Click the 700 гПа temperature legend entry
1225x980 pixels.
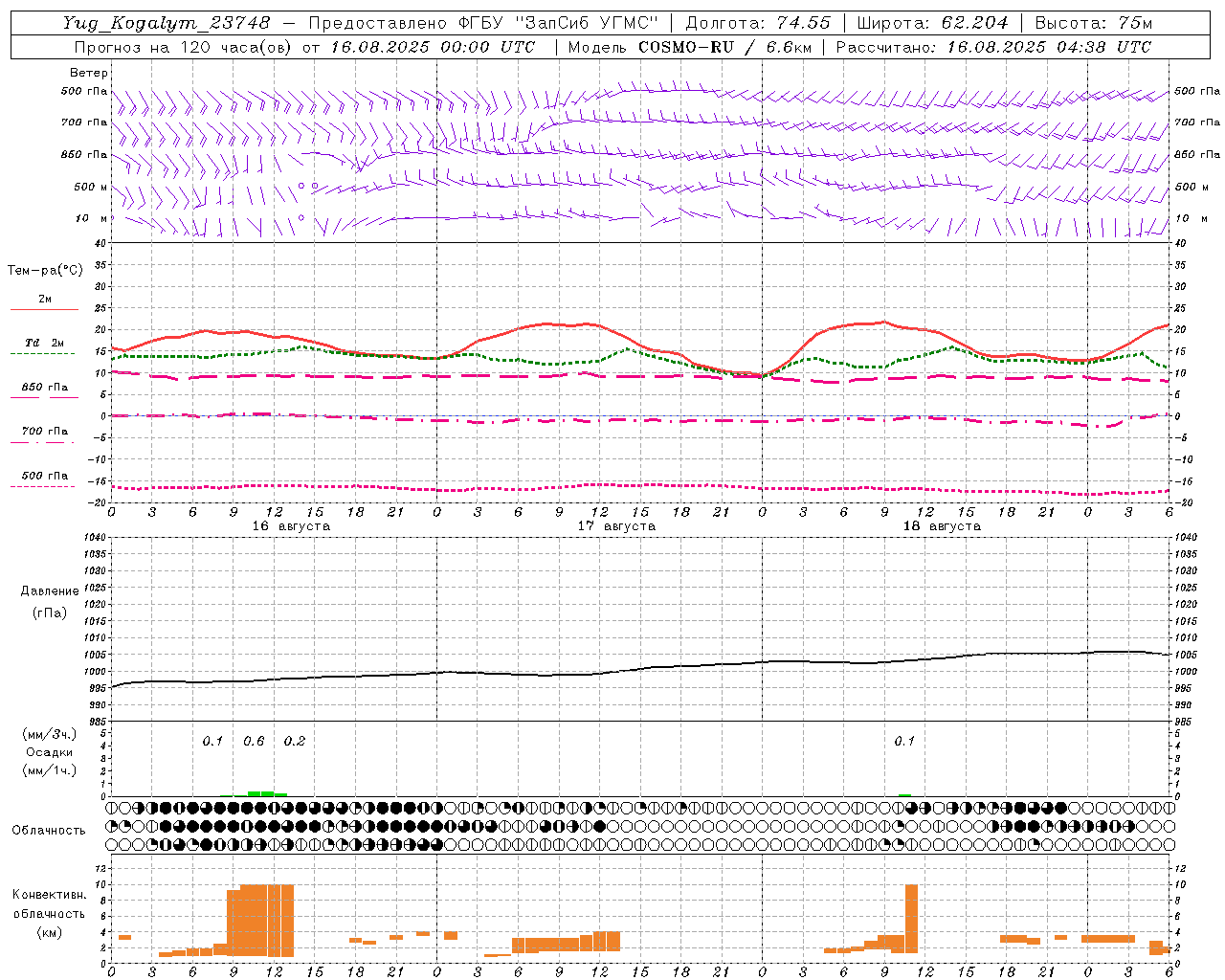[45, 432]
